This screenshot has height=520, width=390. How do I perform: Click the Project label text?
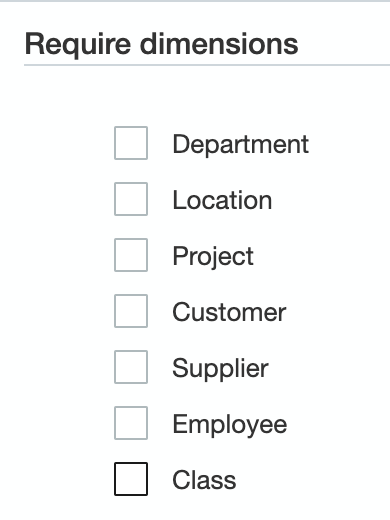pos(213,257)
